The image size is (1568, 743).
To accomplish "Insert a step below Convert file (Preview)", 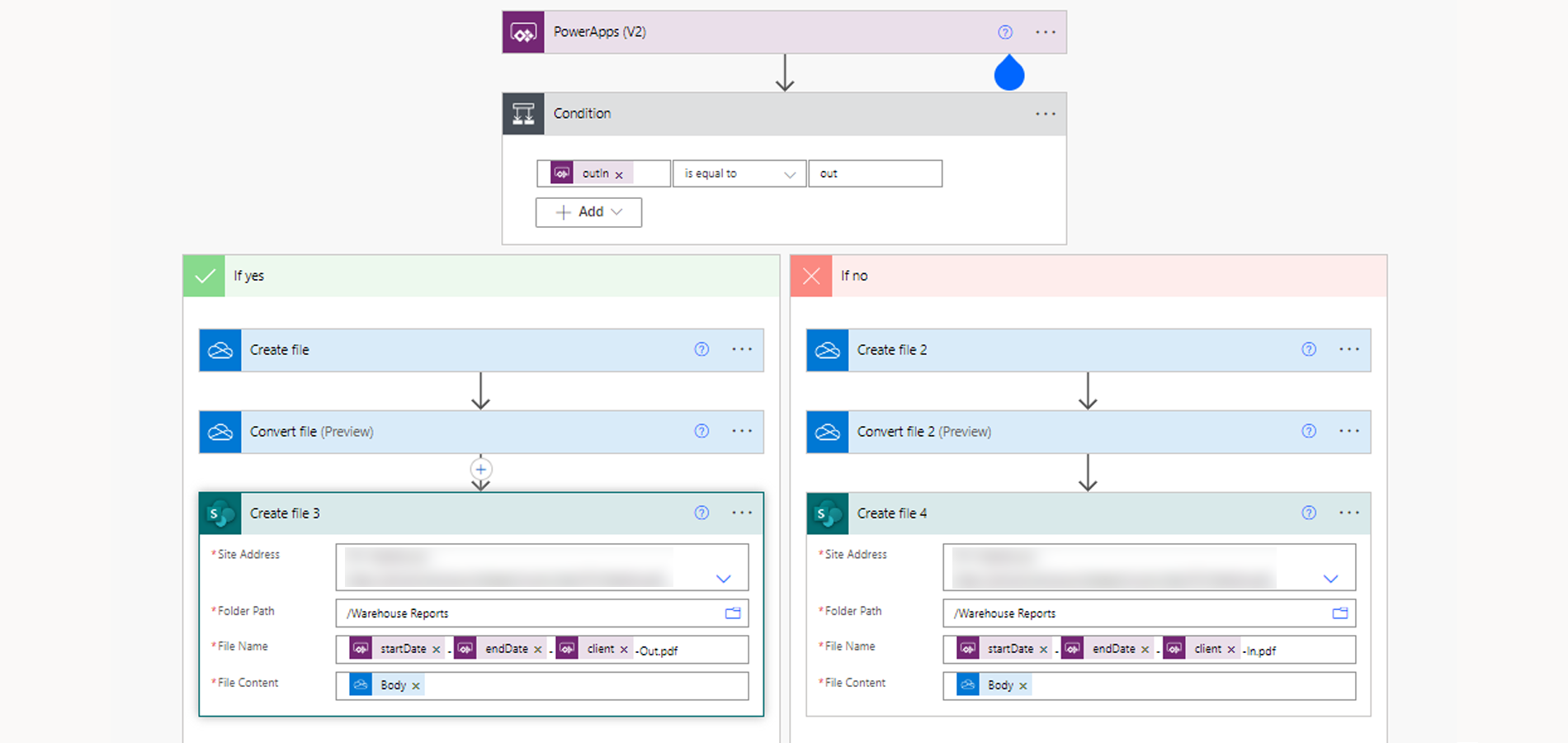I will point(481,469).
